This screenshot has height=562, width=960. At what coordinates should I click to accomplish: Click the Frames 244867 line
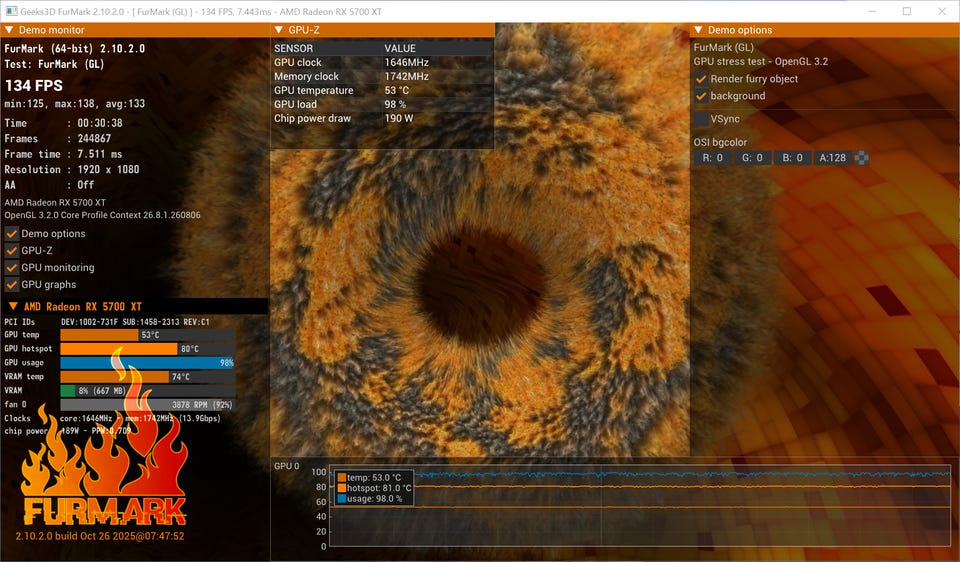(58, 139)
